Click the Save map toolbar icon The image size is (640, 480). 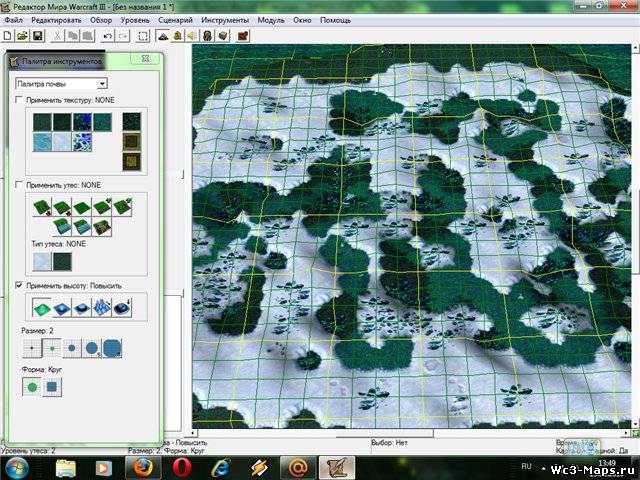[x=38, y=36]
